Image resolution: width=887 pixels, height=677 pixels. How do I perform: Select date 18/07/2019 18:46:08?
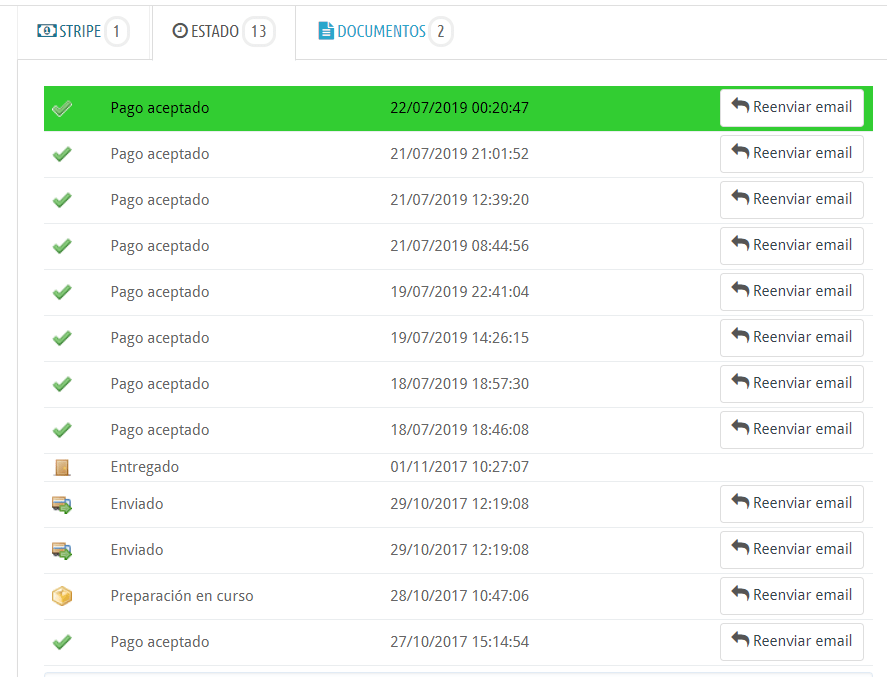coord(459,430)
